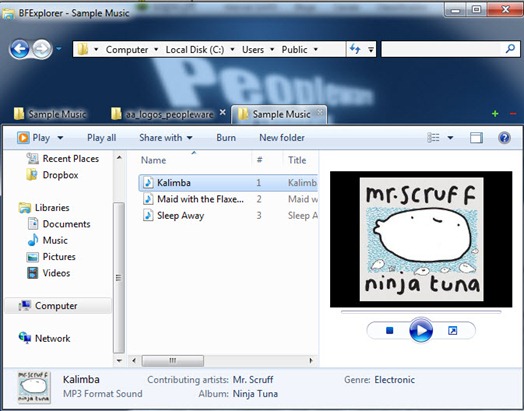Screen dimensions: 524x411
Task: Open the Videos library
Action: [49, 273]
